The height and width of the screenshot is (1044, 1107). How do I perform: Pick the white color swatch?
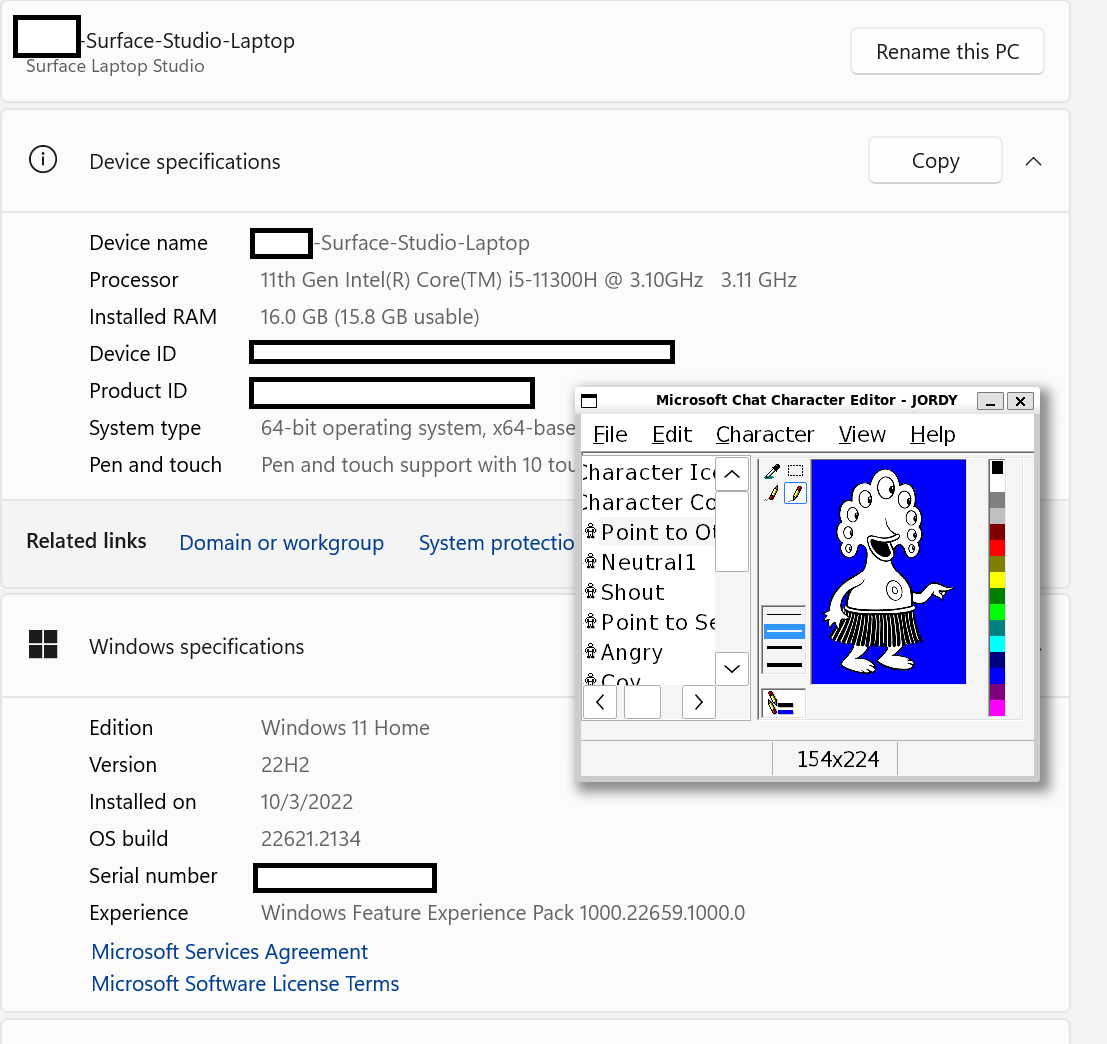click(x=997, y=484)
